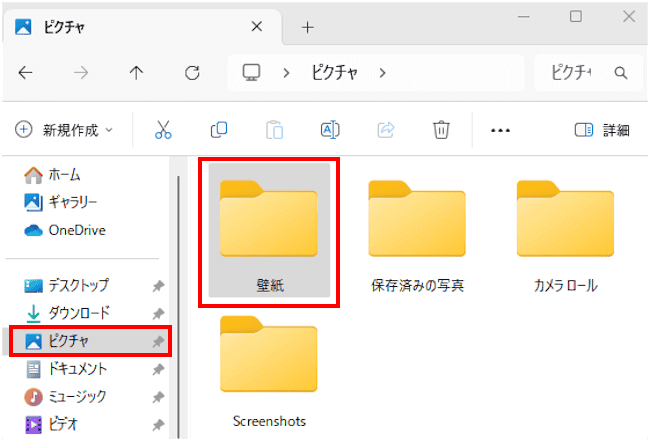The image size is (650, 441).
Task: Click the Copy icon in toolbar
Action: pyautogui.click(x=219, y=130)
